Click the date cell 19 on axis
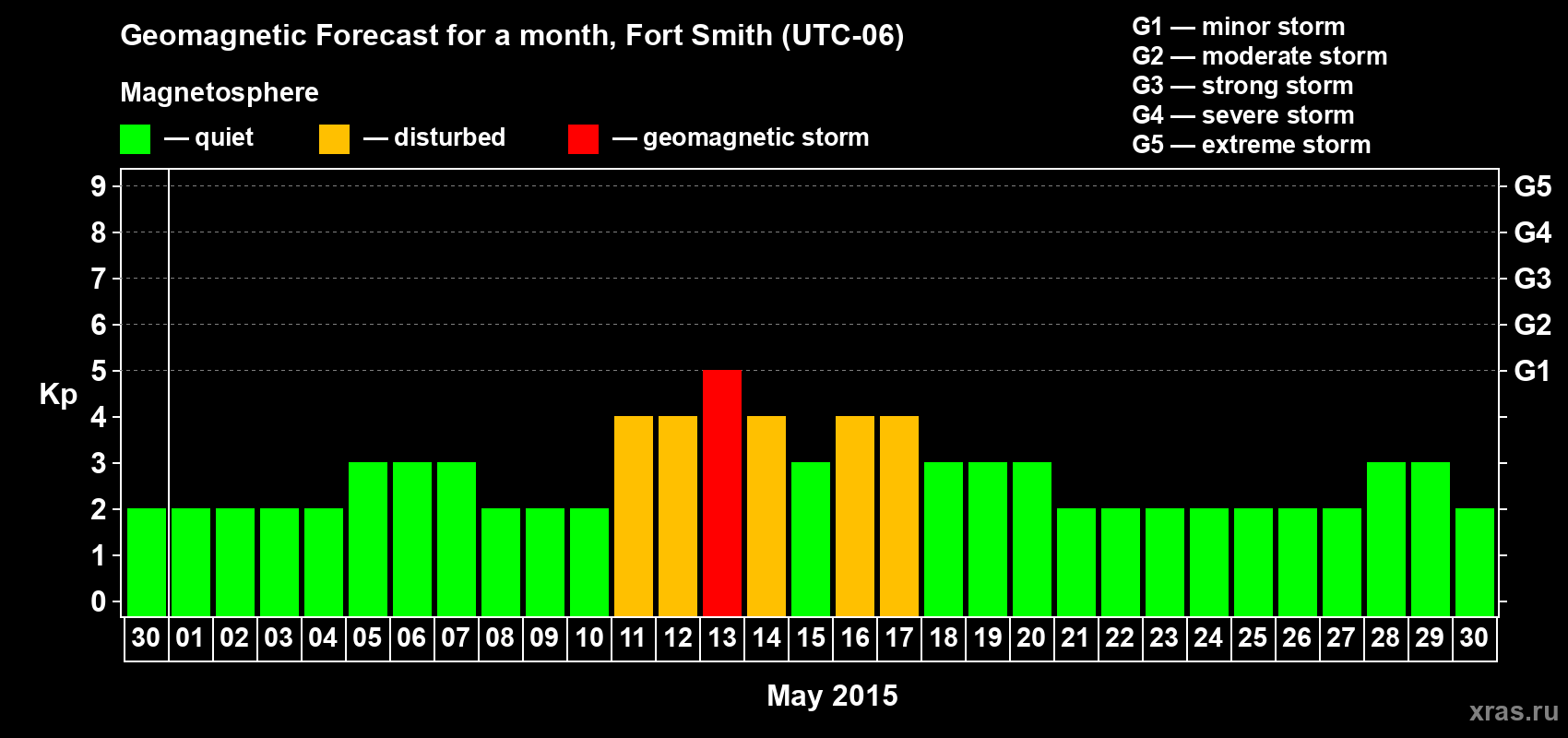 click(x=988, y=638)
